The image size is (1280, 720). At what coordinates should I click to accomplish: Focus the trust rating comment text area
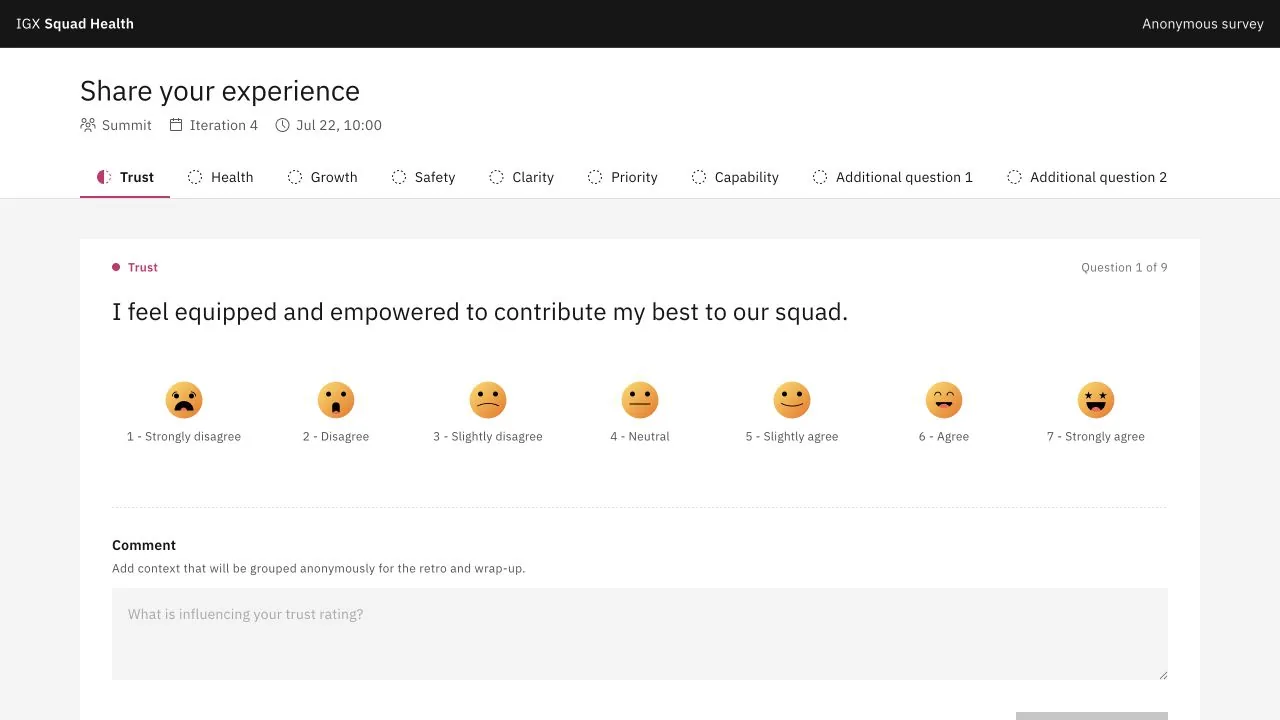click(x=640, y=634)
